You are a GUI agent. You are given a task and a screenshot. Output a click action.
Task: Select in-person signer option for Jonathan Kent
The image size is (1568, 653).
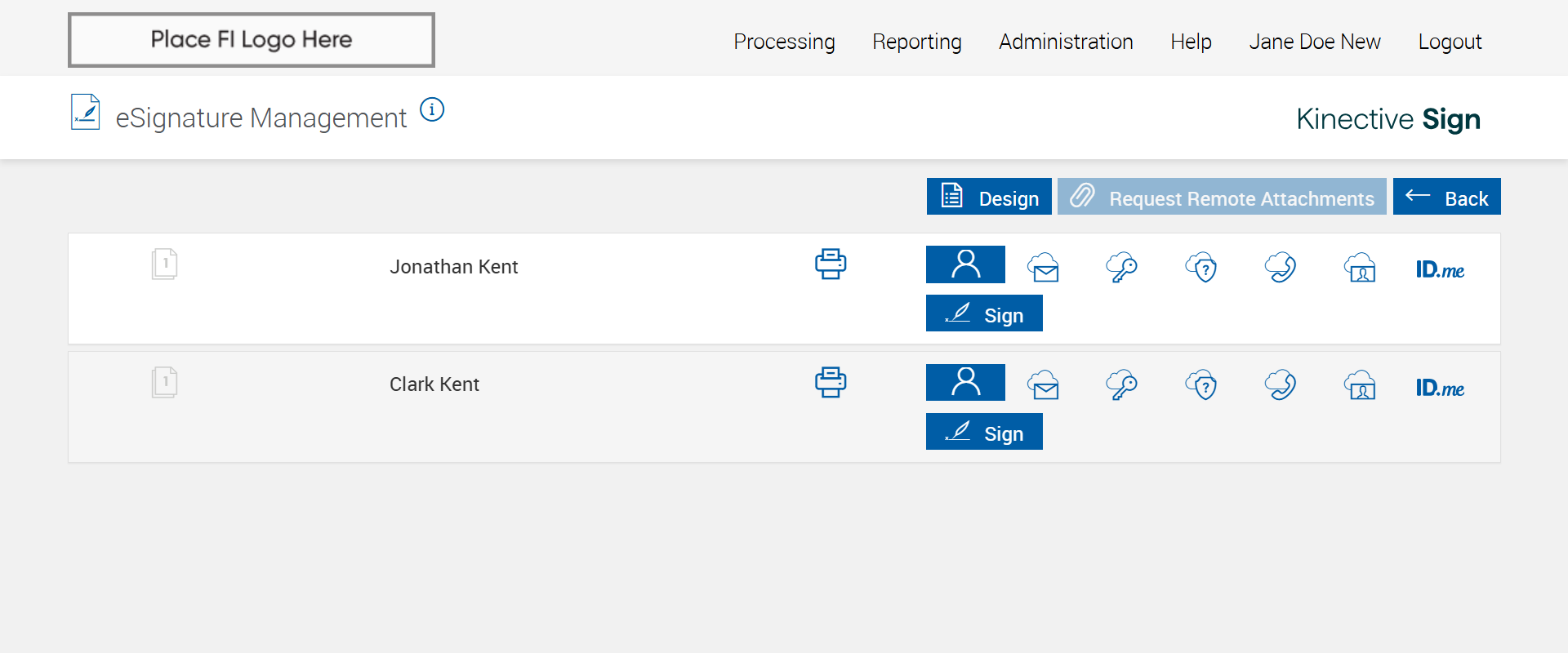[x=965, y=264]
